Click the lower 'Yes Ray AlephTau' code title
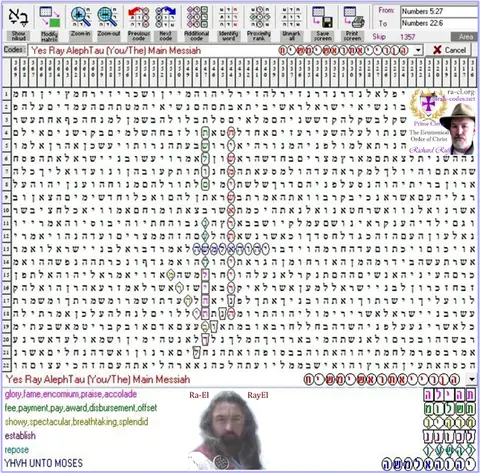Image resolution: width=480 pixels, height=473 pixels. 98,379
